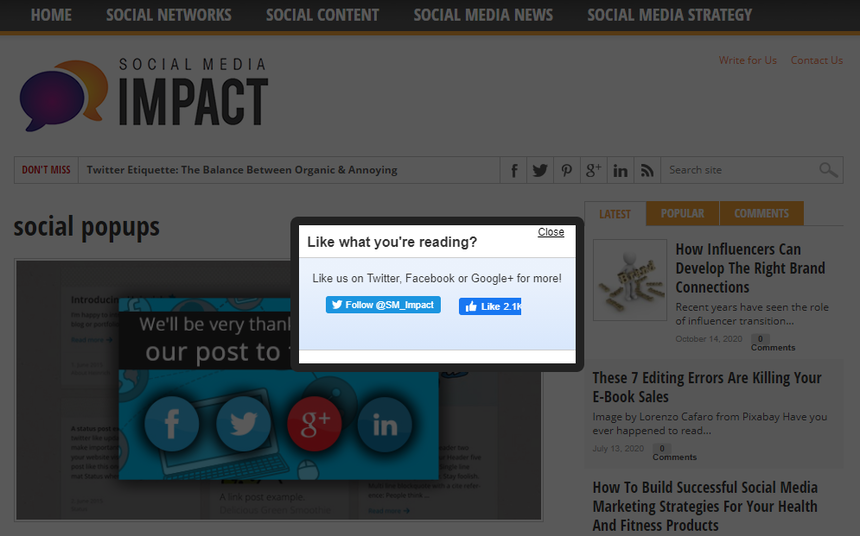Image resolution: width=860 pixels, height=536 pixels.
Task: Click the Facebook icon in header bar
Action: pos(514,170)
